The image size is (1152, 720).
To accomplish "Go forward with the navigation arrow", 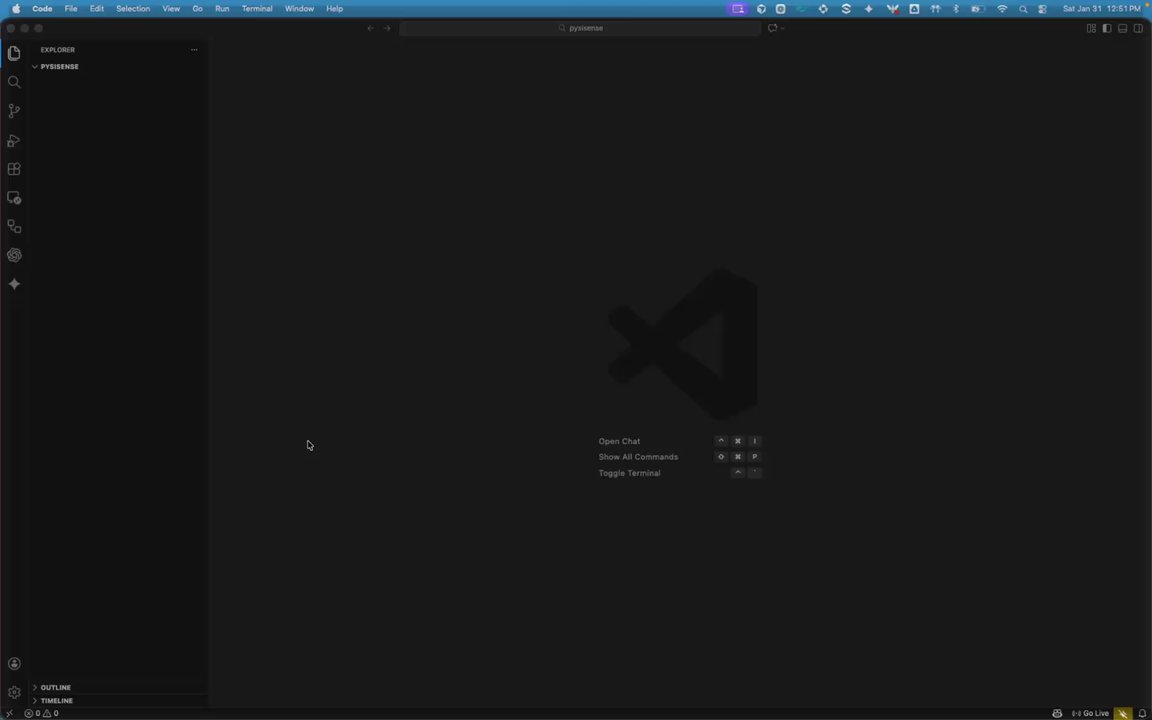I will tap(387, 28).
